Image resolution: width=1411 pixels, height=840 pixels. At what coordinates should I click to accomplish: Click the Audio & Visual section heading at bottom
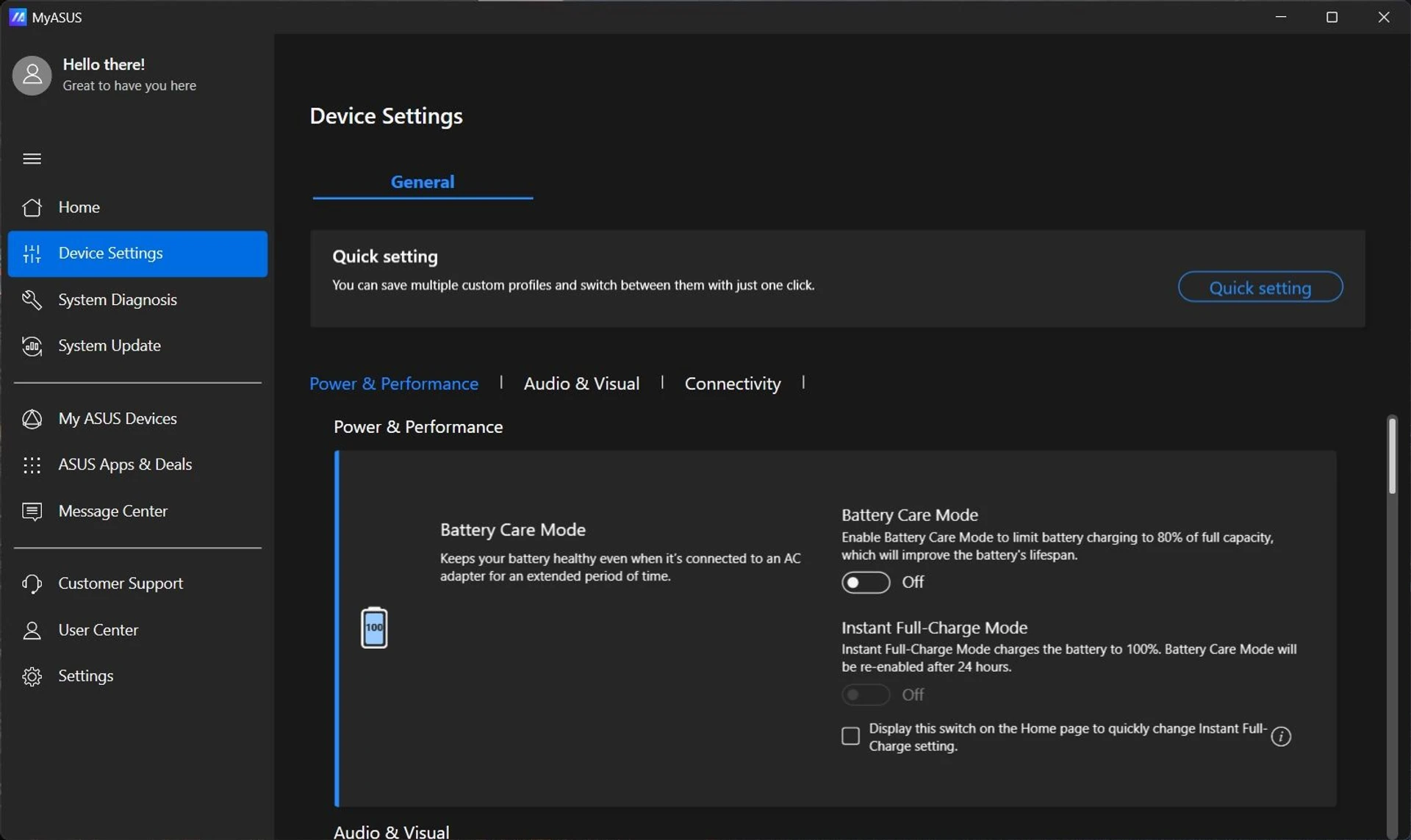392,831
